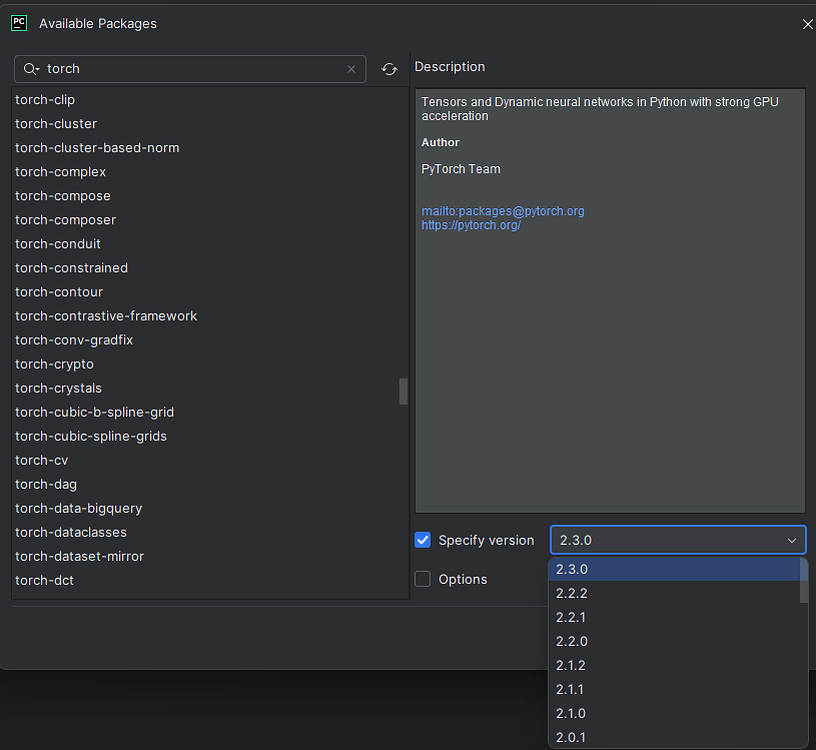The height and width of the screenshot is (750, 816).
Task: Select torch-contrastive-framework in the package list
Action: [x=106, y=316]
